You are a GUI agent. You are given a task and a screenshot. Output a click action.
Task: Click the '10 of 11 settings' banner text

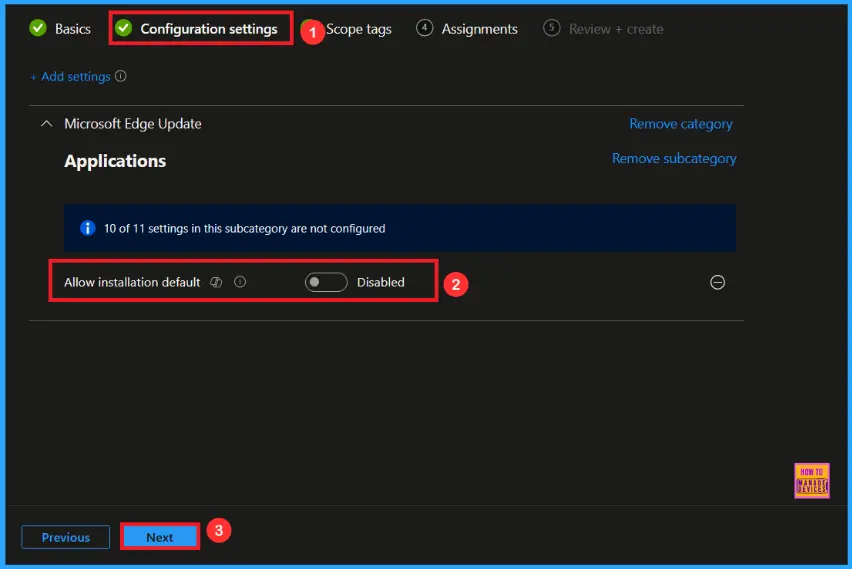(245, 228)
